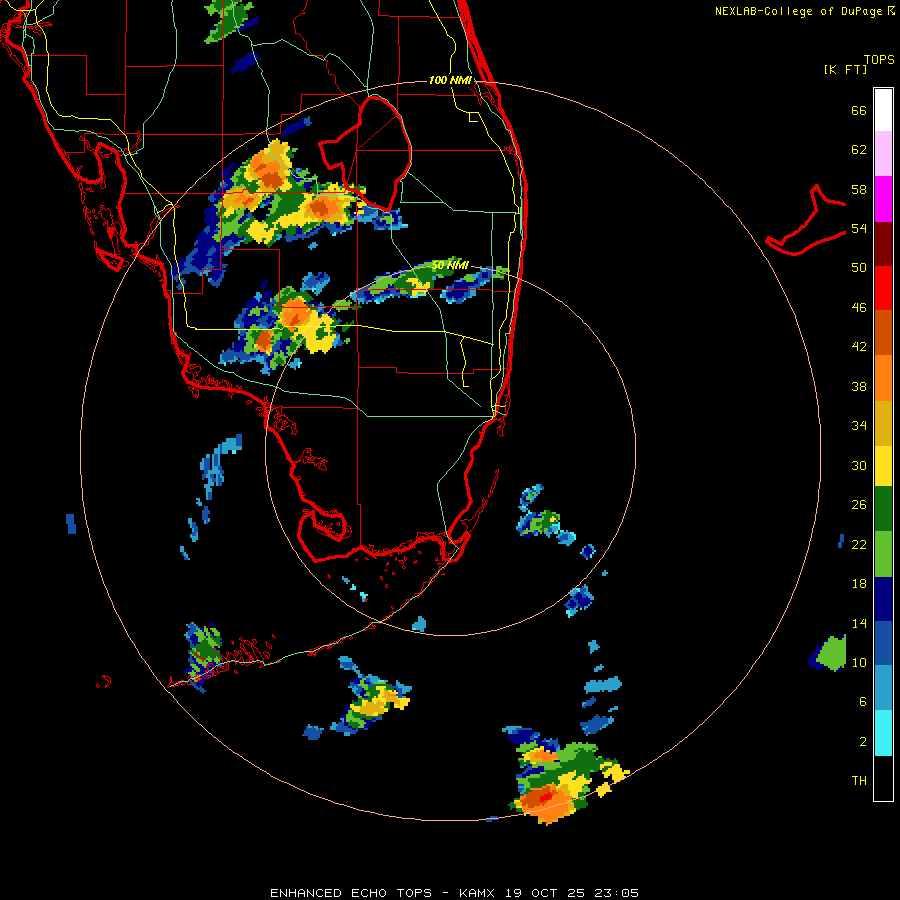Click the 18 legend value
Image resolution: width=900 pixels, height=900 pixels.
(x=859, y=584)
